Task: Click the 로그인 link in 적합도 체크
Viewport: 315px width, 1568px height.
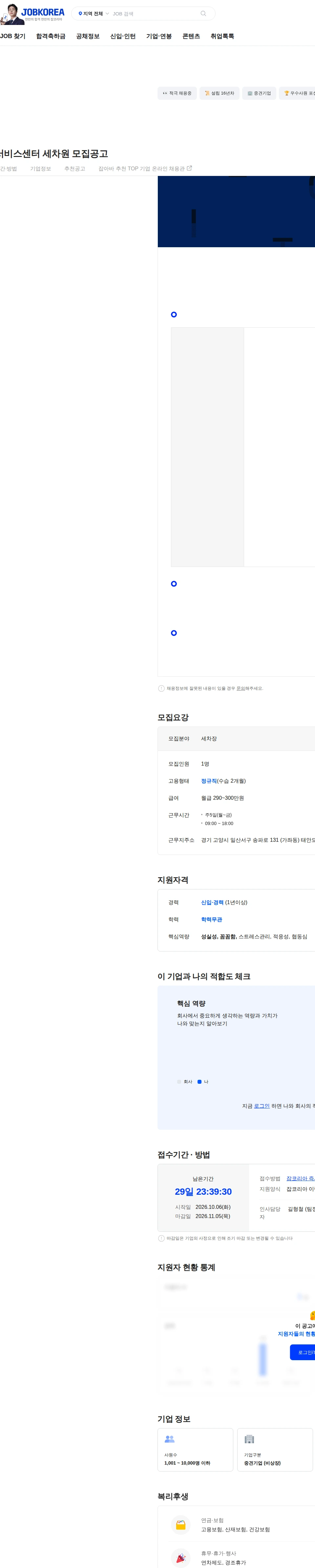Action: [x=262, y=1106]
